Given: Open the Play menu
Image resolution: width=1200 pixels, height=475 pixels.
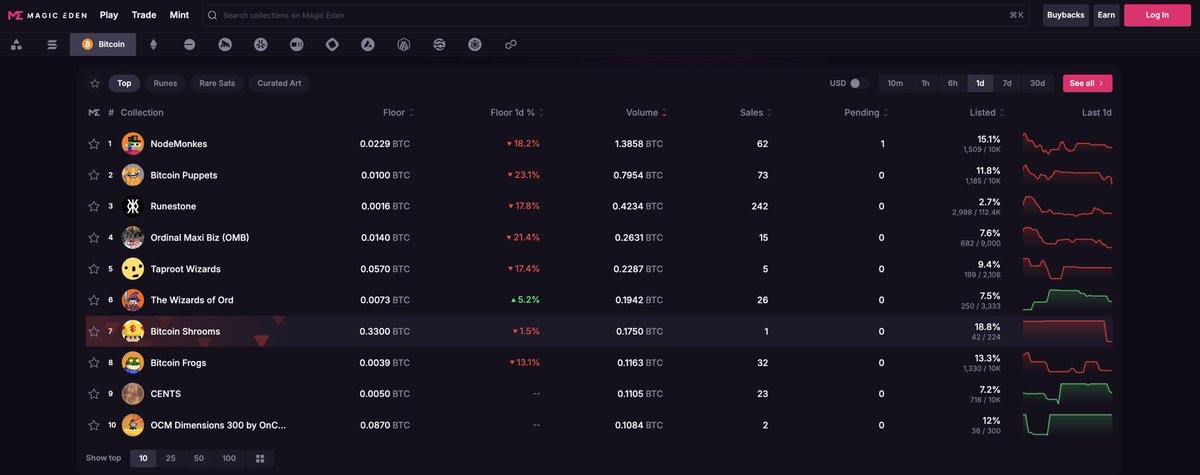Looking at the screenshot, I should click(x=109, y=15).
